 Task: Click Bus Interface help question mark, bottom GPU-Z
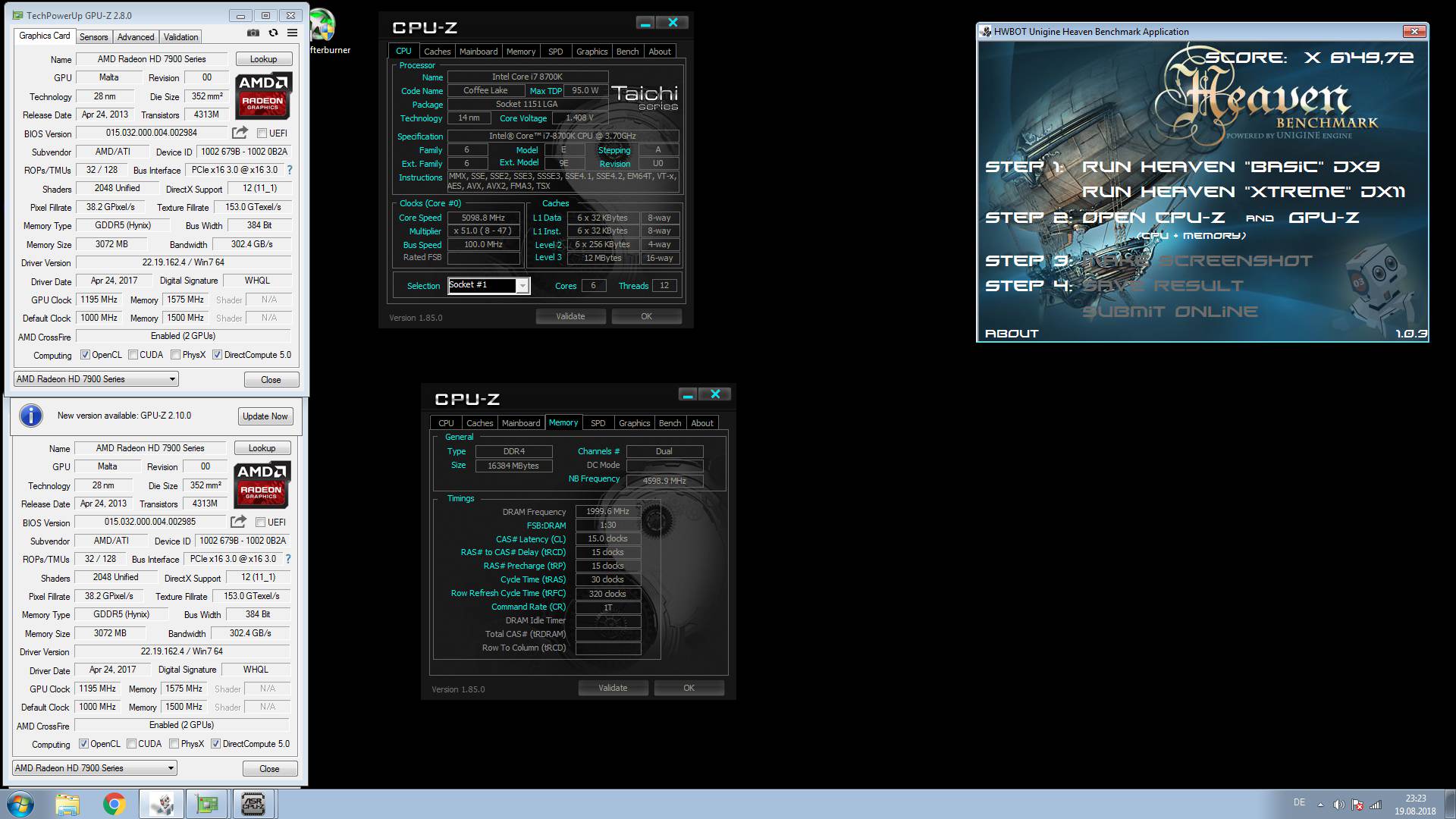(x=287, y=559)
